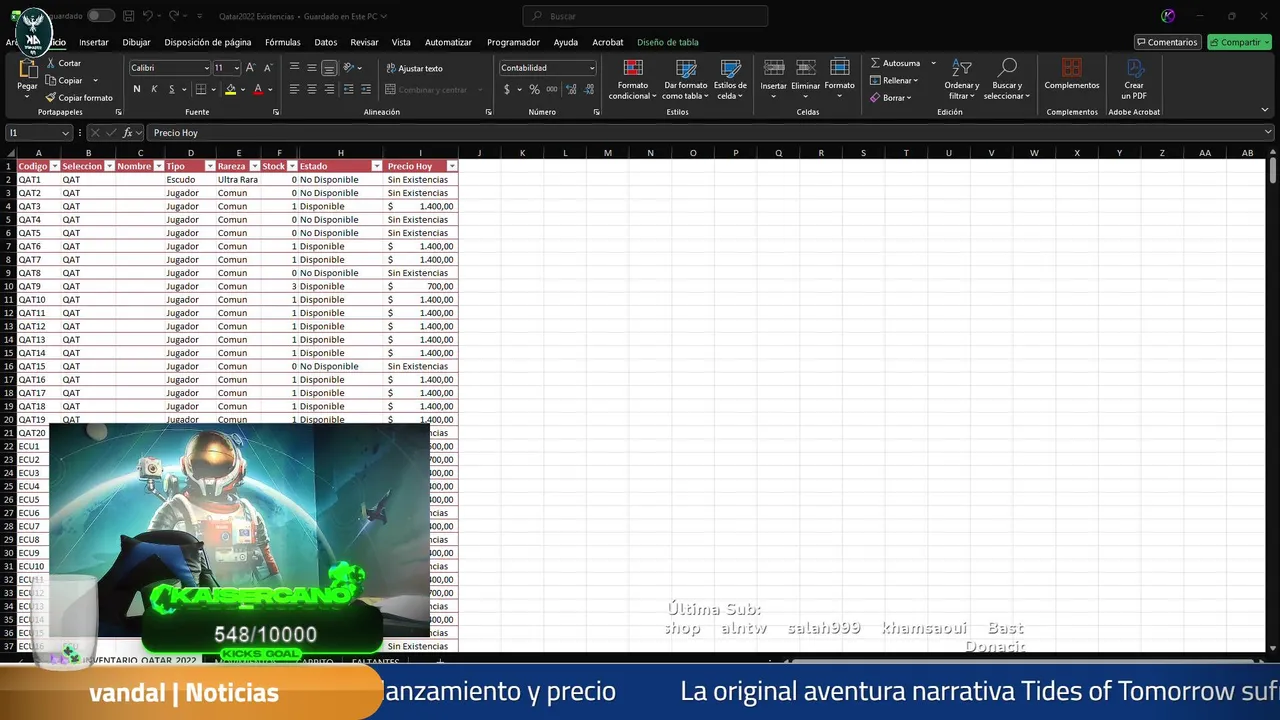The image size is (1280, 720).
Task: Open the Codigo column filter
Action: [x=54, y=166]
